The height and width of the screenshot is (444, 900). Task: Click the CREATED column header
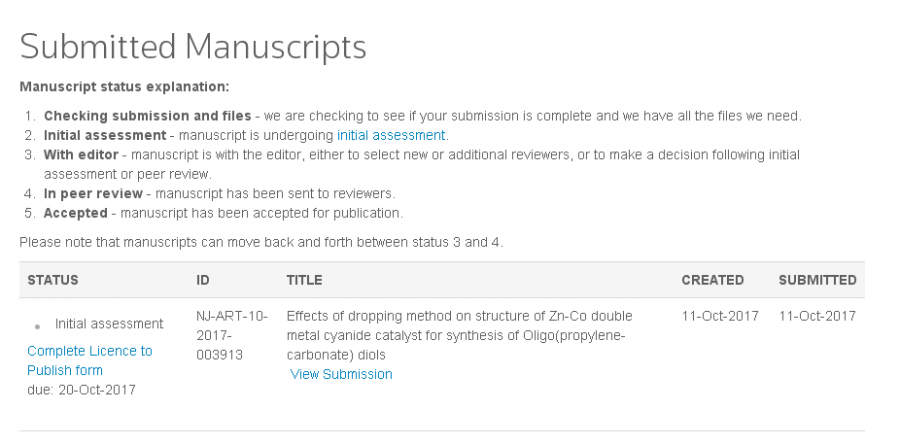(712, 280)
